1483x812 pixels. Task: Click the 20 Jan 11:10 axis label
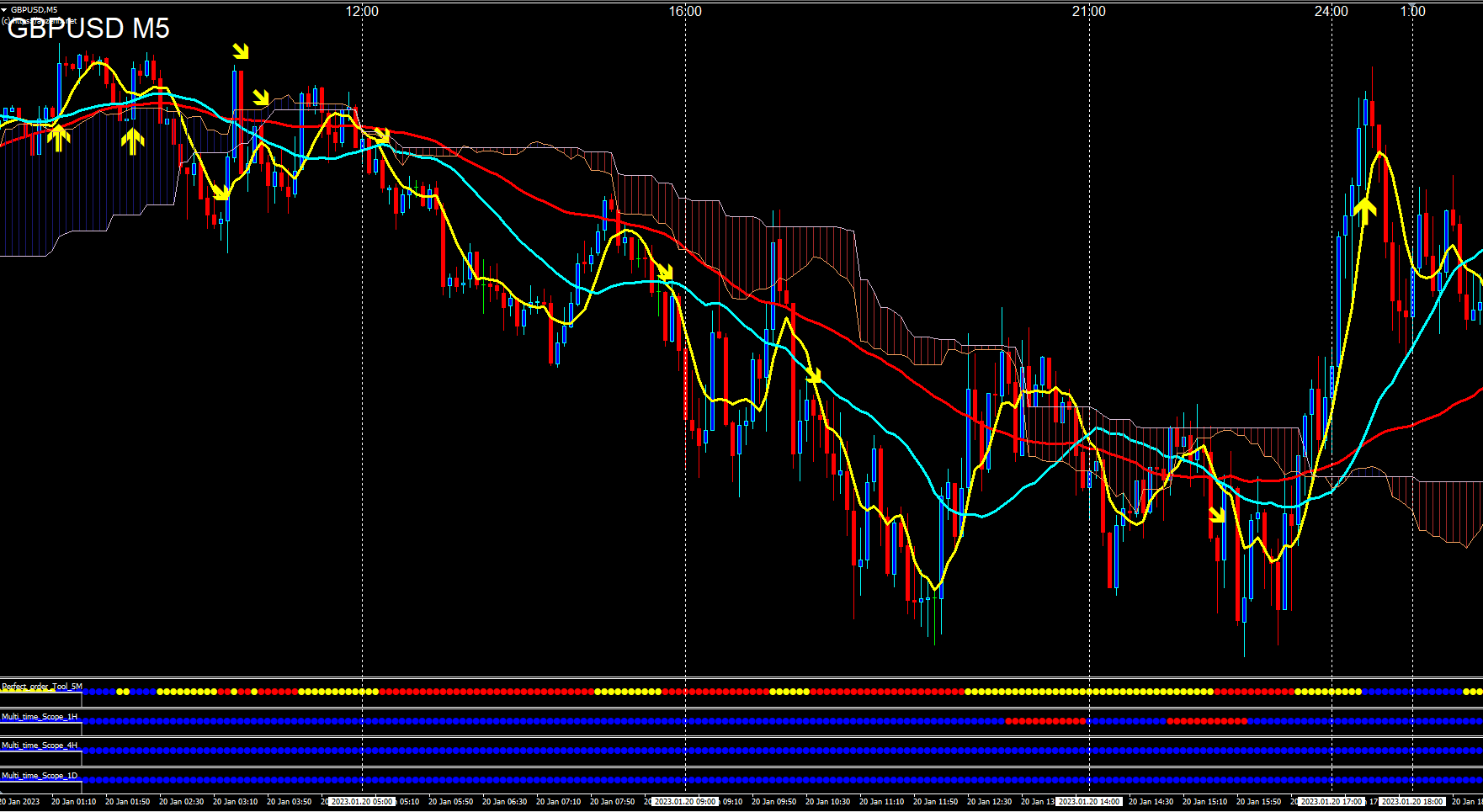882,802
